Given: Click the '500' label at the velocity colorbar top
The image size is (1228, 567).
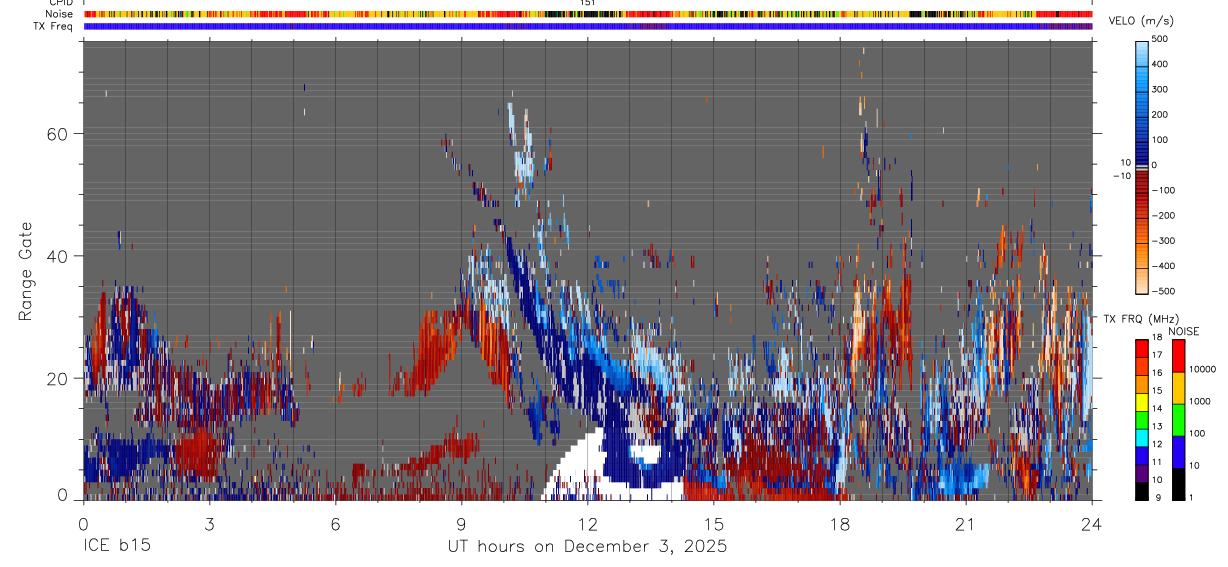Looking at the screenshot, I should pos(1161,39).
